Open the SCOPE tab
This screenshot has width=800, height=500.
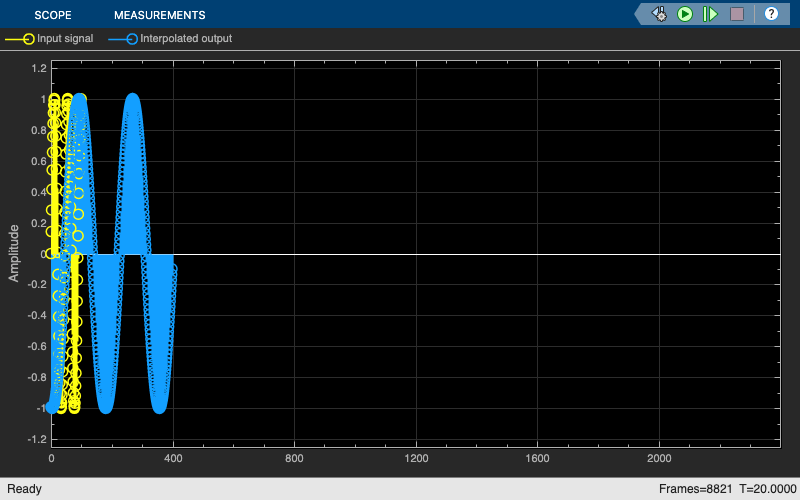point(53,15)
